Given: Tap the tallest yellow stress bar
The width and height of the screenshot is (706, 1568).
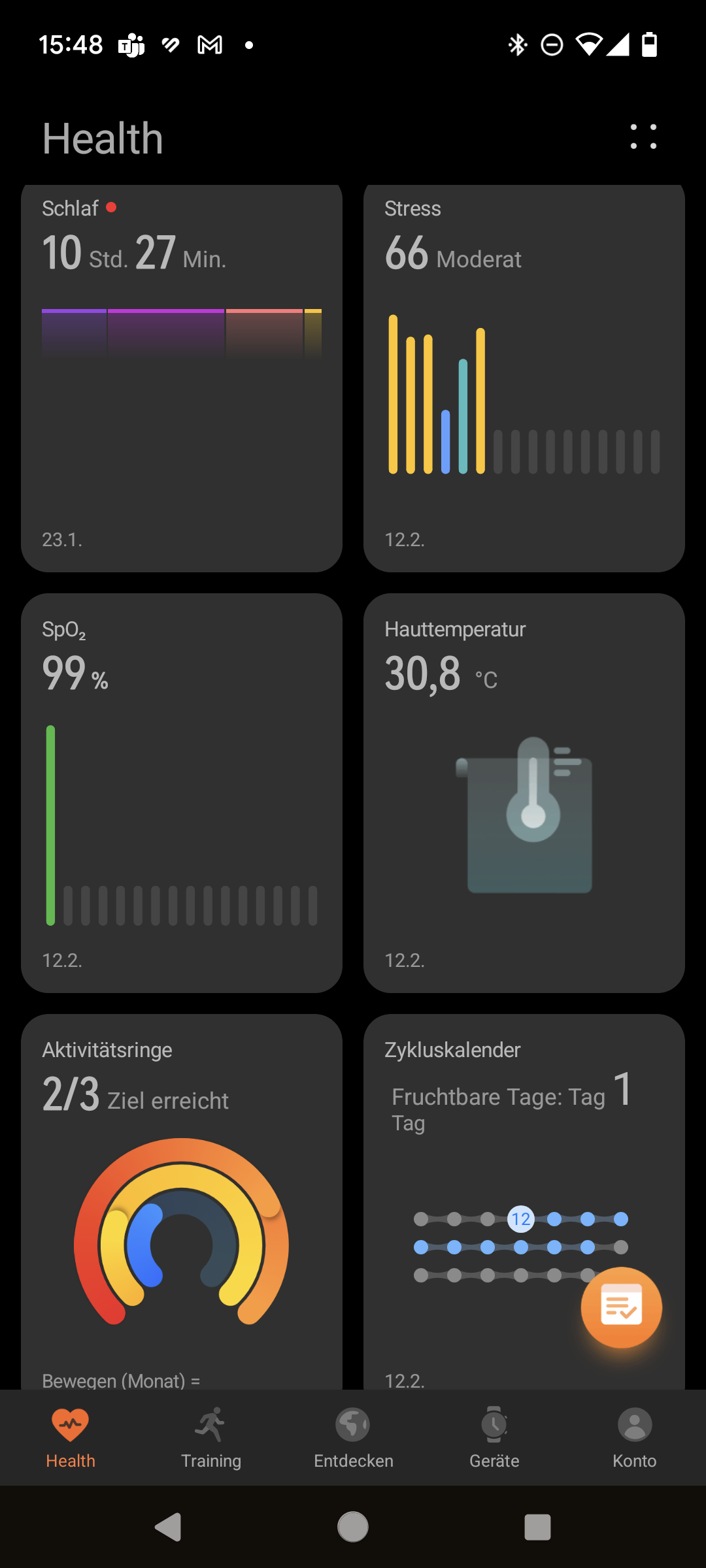Looking at the screenshot, I should 393,394.
